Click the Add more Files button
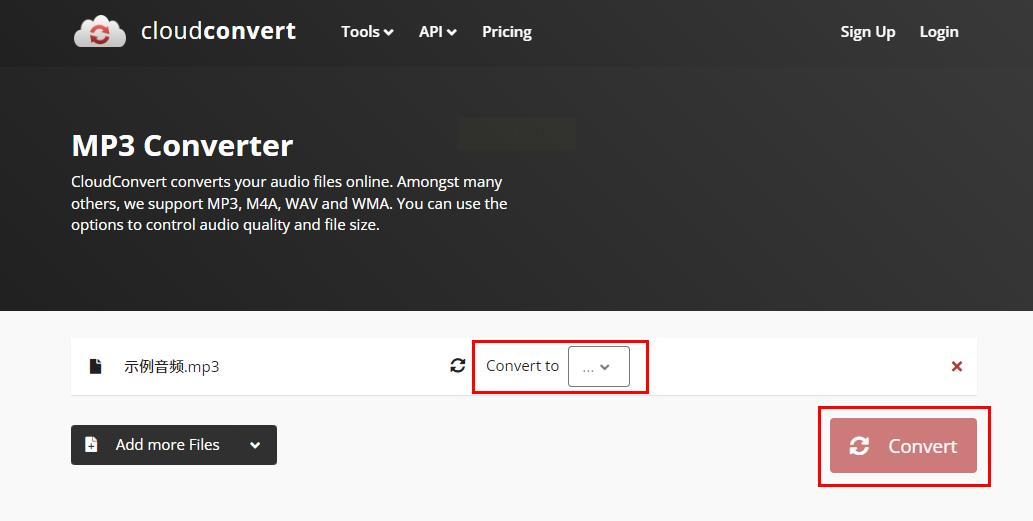Image resolution: width=1033 pixels, height=521 pixels. point(174,445)
